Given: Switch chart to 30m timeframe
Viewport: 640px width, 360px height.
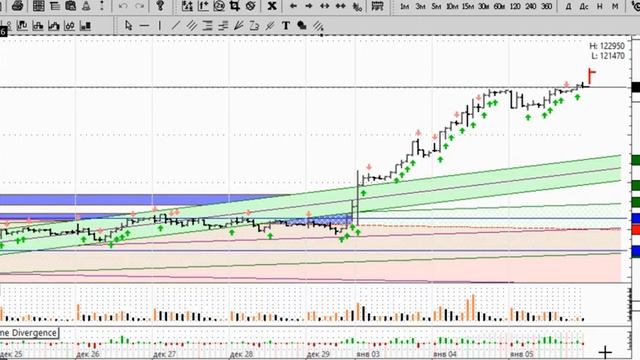Looking at the screenshot, I should (x=484, y=7).
